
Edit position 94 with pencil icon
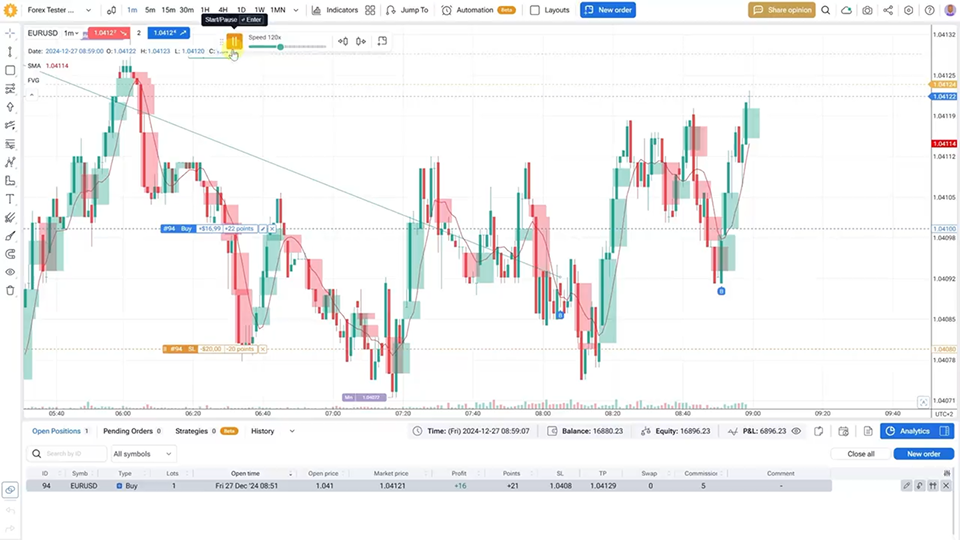pos(906,486)
